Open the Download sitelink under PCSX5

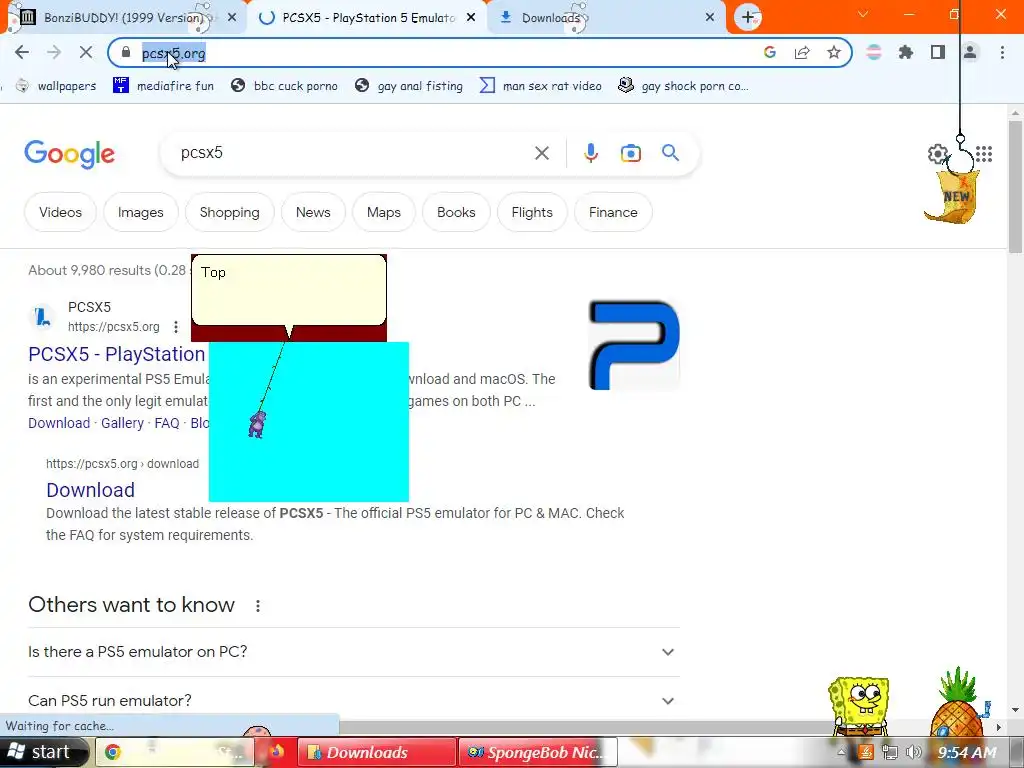pos(59,423)
